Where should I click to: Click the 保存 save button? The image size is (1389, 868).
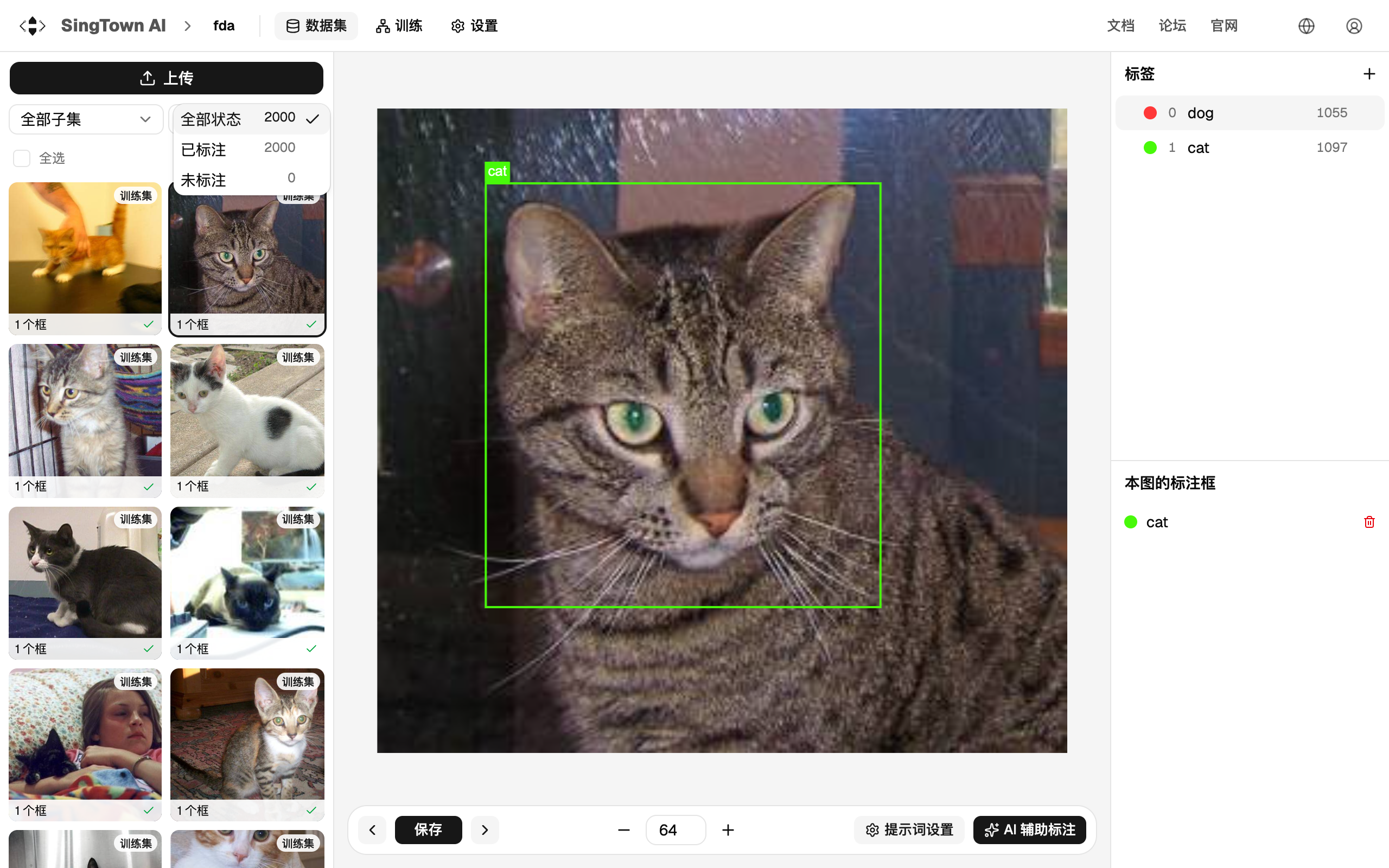click(428, 829)
